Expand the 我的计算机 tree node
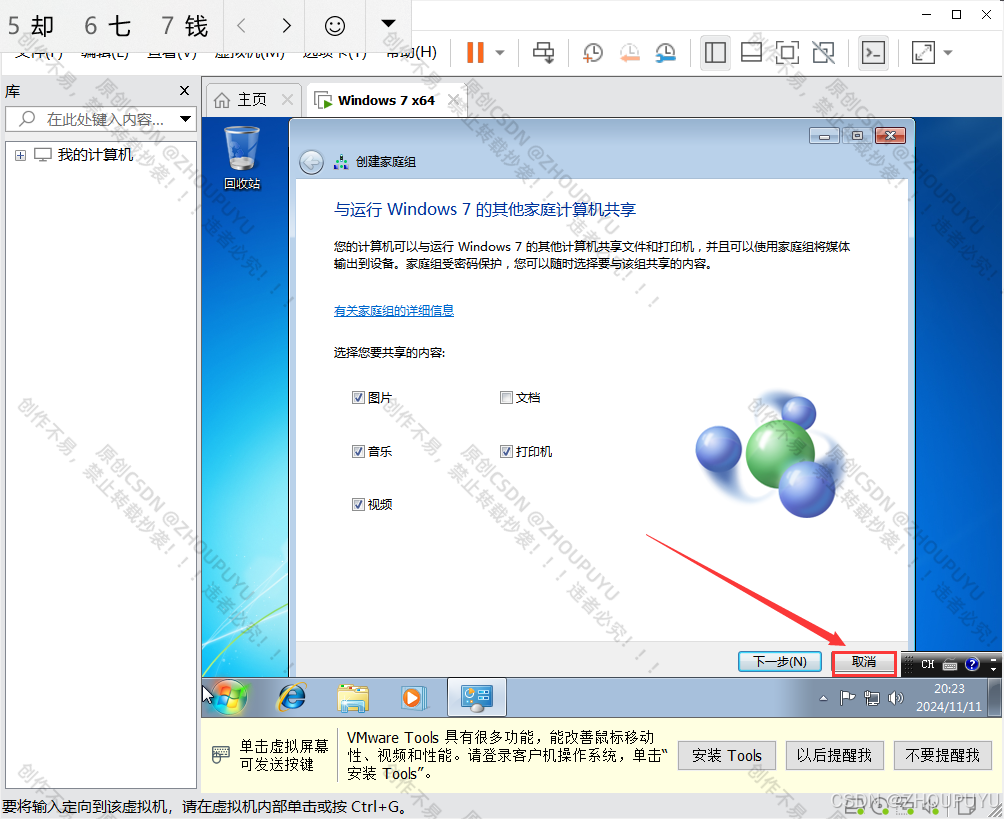This screenshot has height=819, width=1004. (20, 155)
